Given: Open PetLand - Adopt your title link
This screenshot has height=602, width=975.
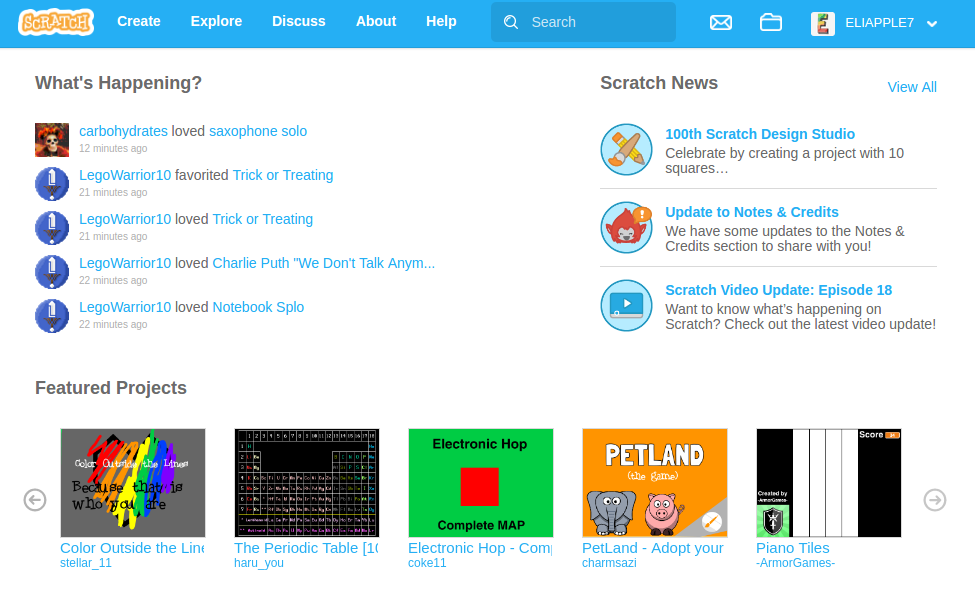Looking at the screenshot, I should click(653, 548).
